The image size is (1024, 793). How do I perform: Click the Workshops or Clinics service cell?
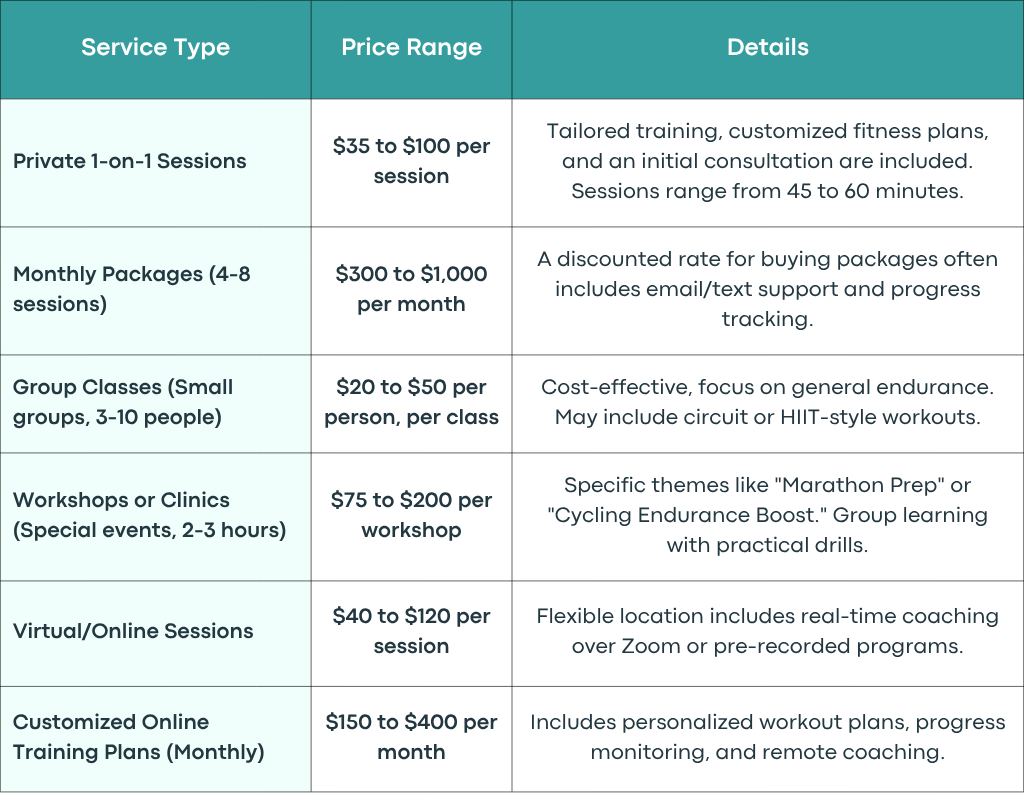[155, 517]
